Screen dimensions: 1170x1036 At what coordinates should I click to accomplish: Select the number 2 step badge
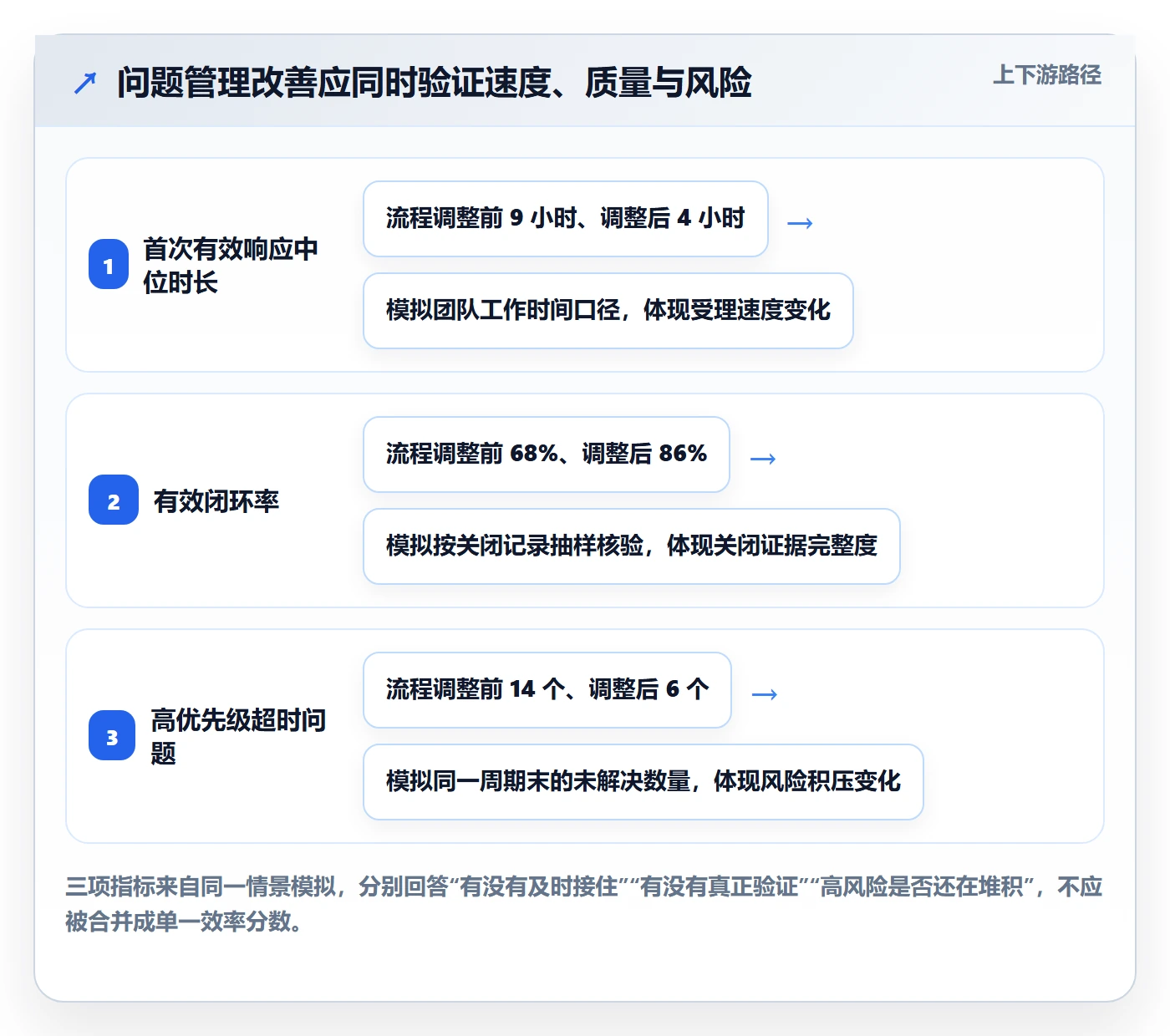coord(114,500)
